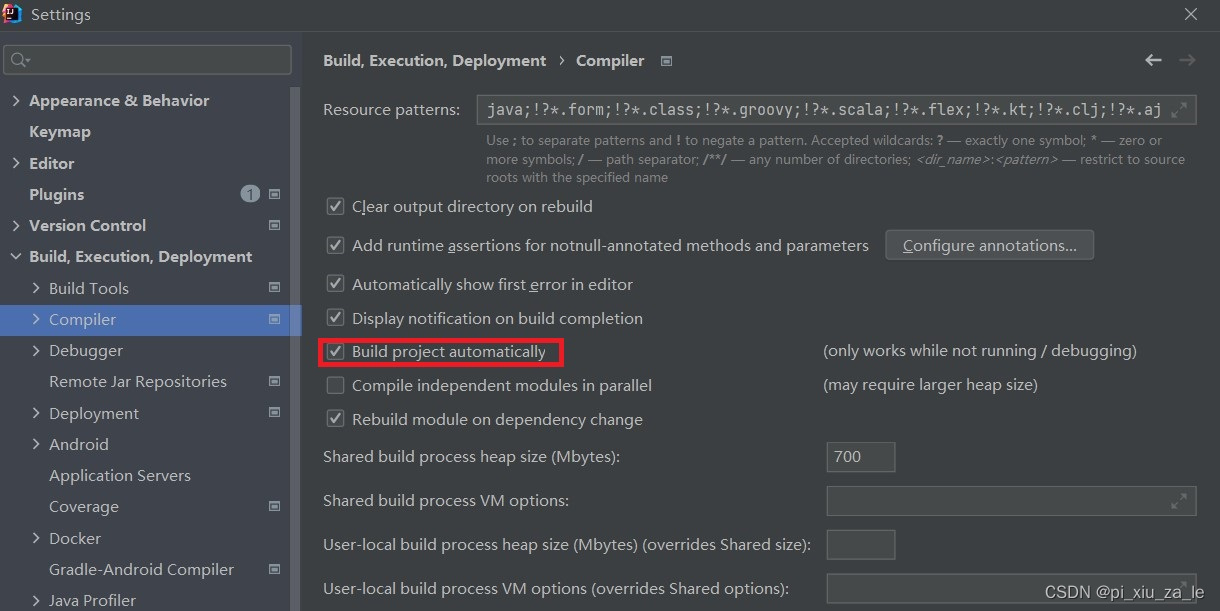1220x611 pixels.
Task: Expand the Build Tools node
Action: [x=36, y=288]
